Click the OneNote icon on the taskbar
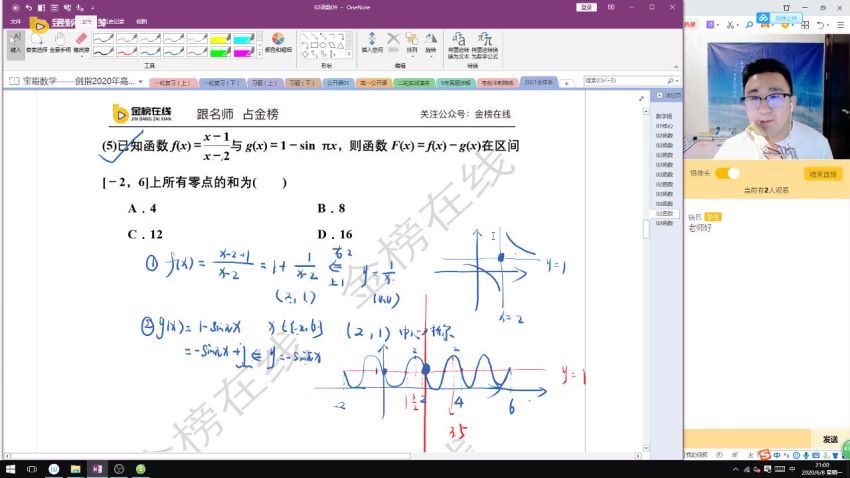850x478 pixels. click(97, 469)
